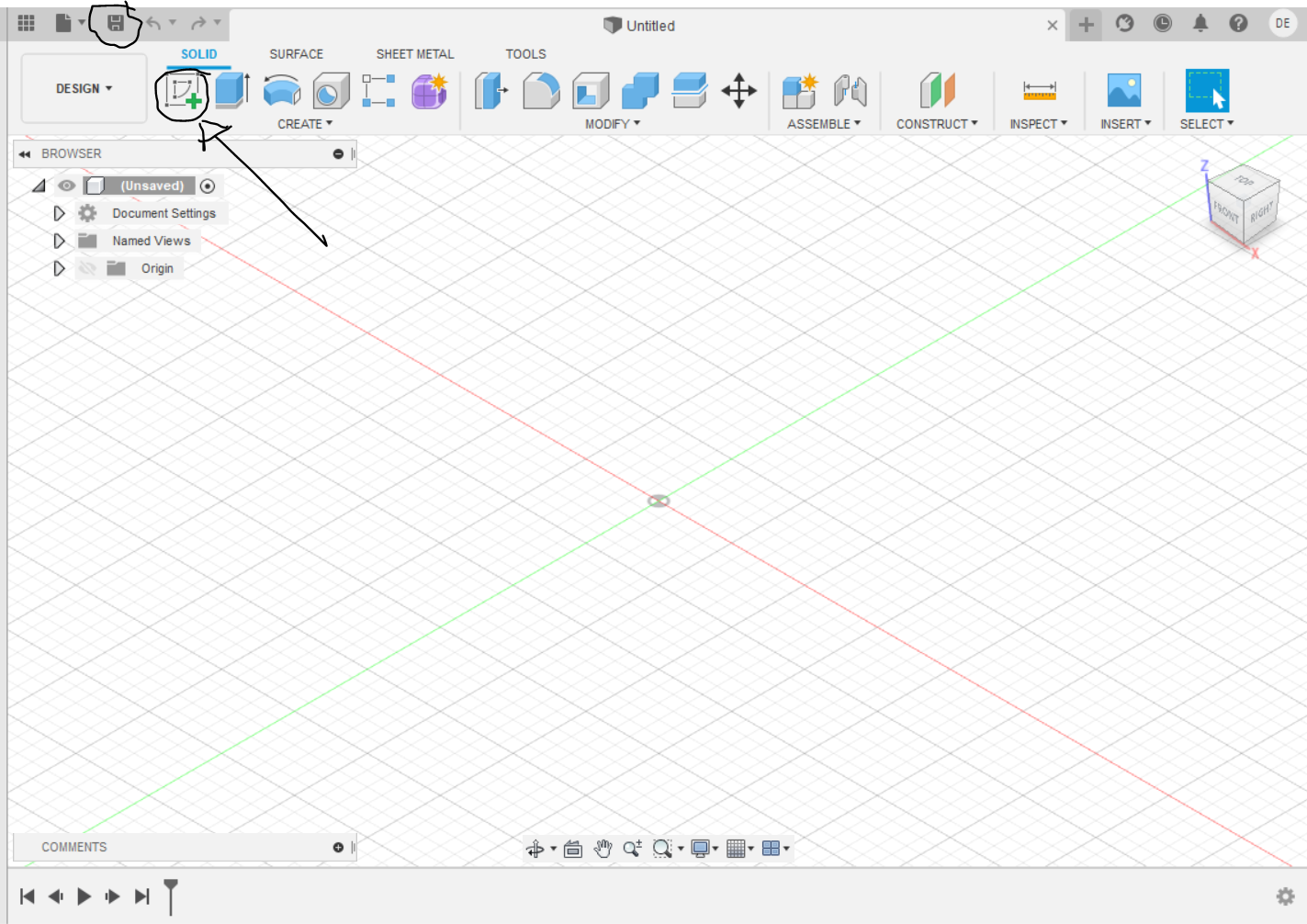Image resolution: width=1307 pixels, height=924 pixels.
Task: Show the hidden Origin folder
Action: [x=87, y=268]
